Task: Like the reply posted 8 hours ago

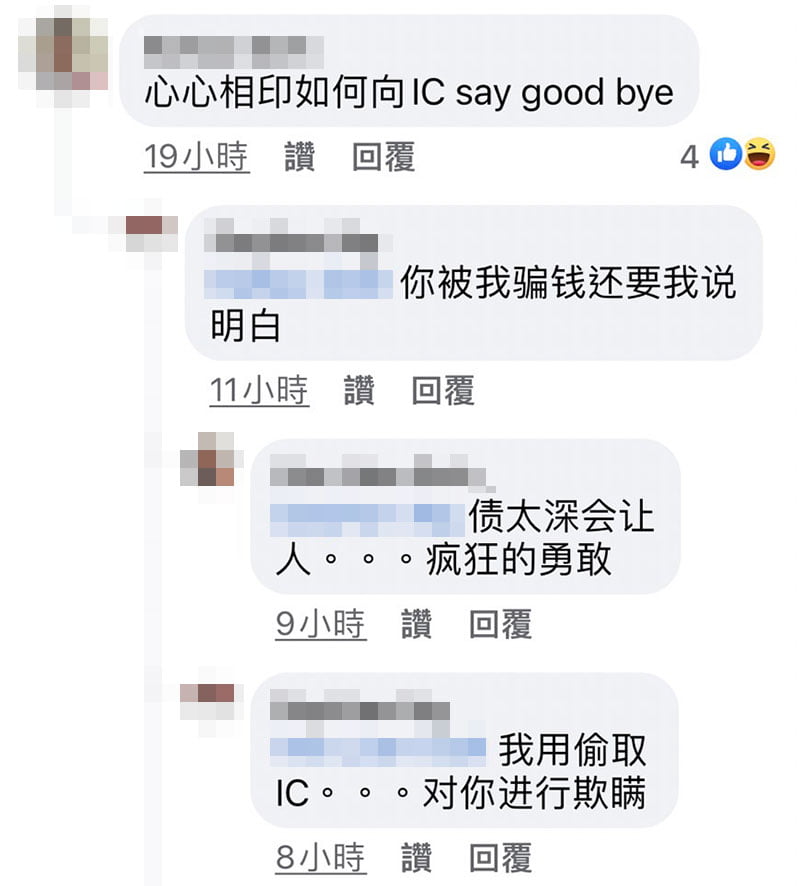Action: click(x=417, y=857)
